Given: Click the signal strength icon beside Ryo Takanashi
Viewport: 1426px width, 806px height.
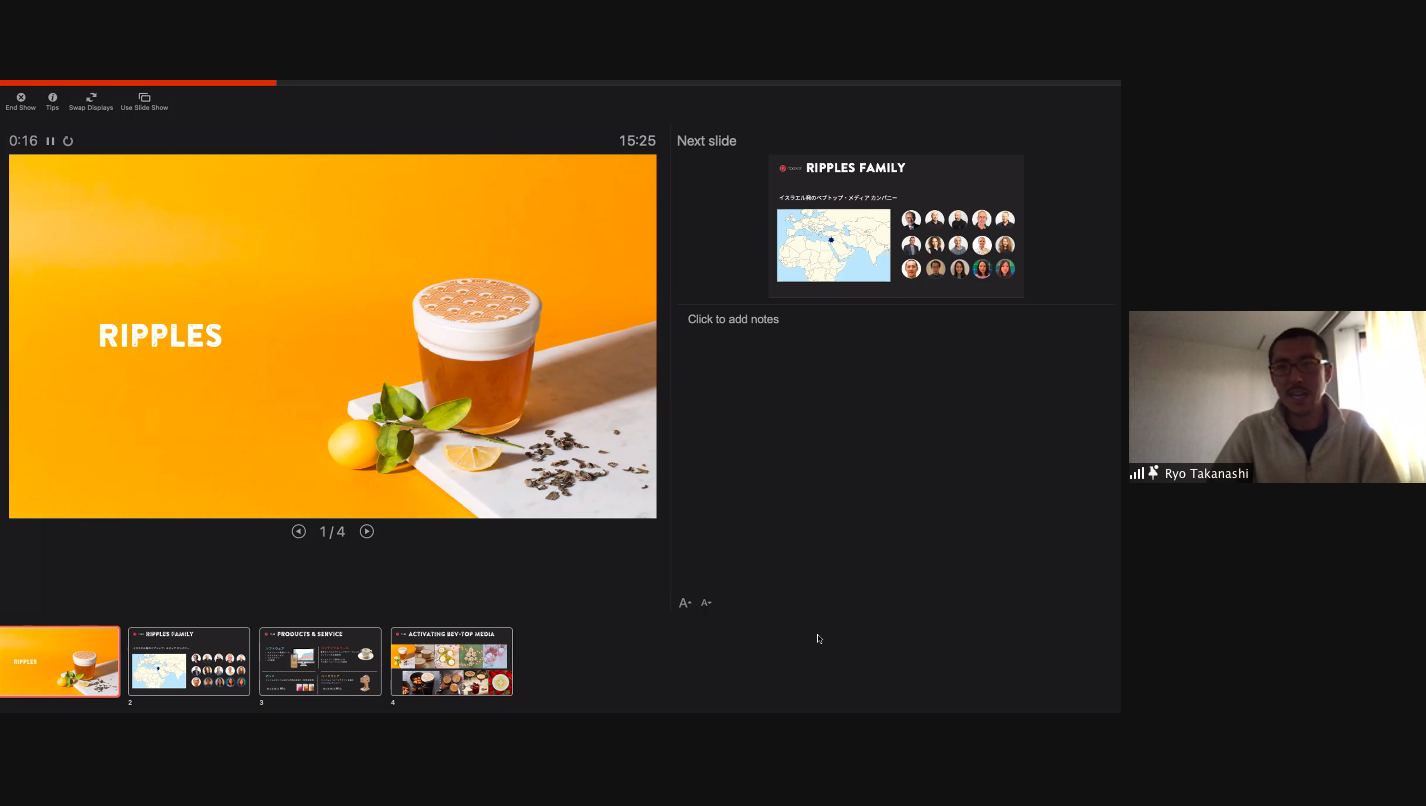Looking at the screenshot, I should (1137, 473).
